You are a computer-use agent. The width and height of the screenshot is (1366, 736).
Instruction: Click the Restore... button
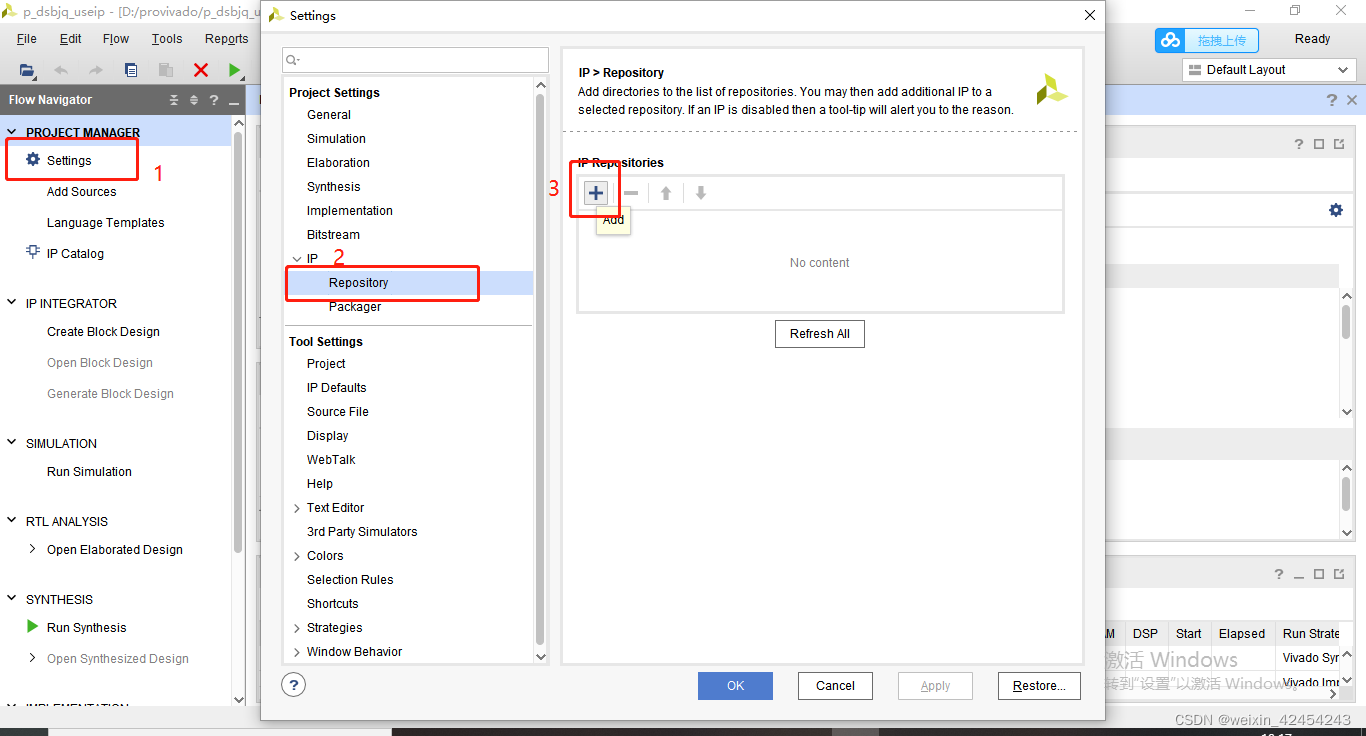click(1039, 686)
